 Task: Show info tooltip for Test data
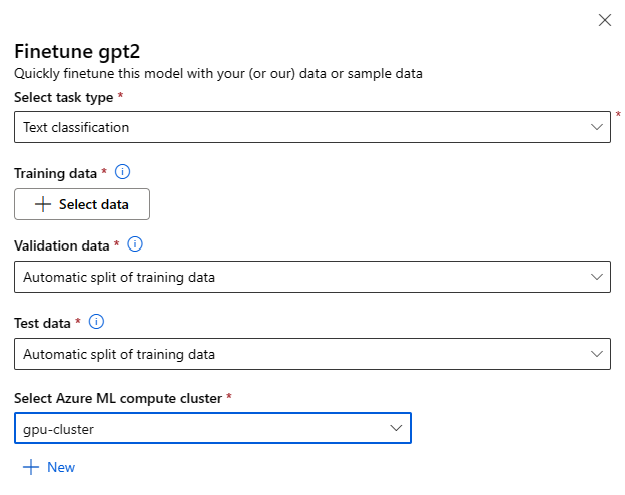[97, 322]
